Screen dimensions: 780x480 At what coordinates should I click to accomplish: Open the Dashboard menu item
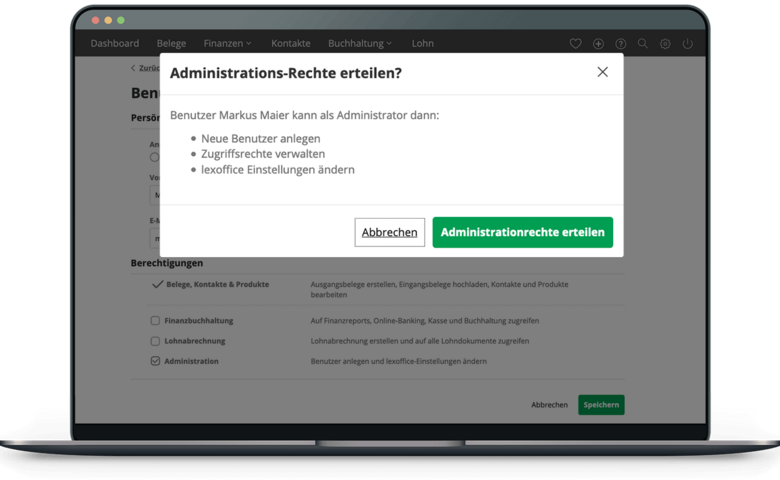pyautogui.click(x=115, y=44)
